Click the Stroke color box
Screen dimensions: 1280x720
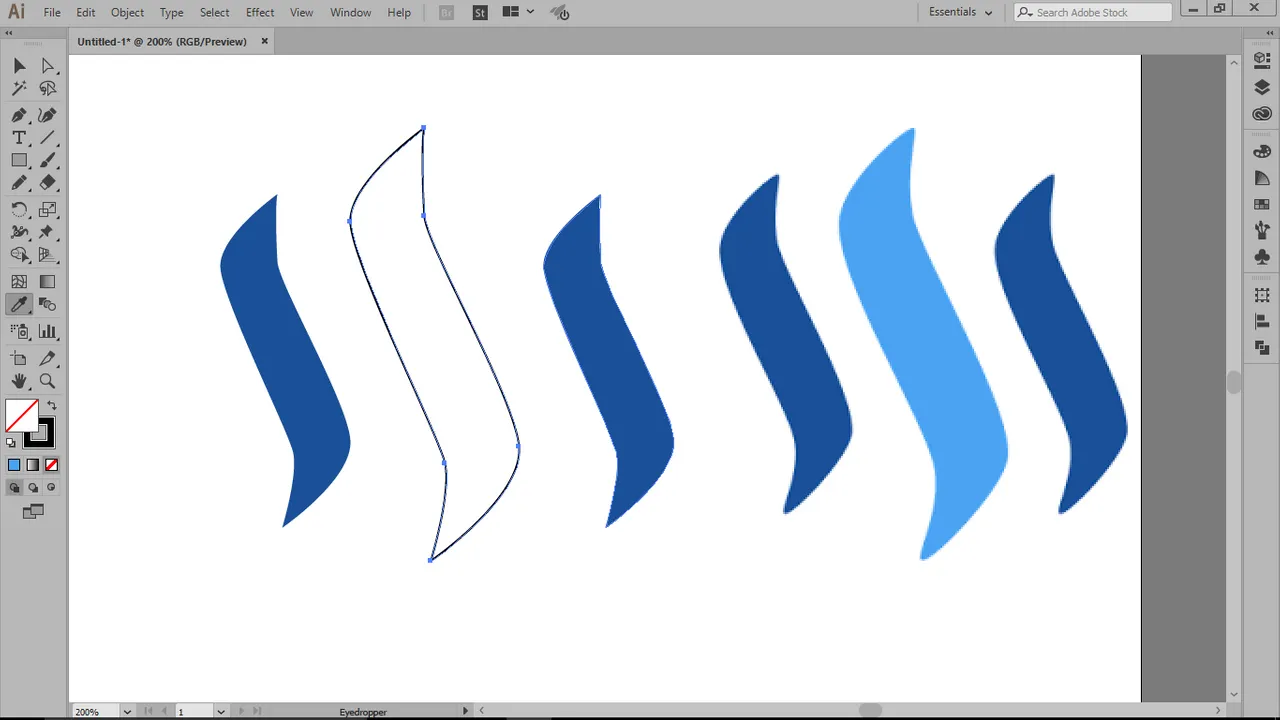pos(40,433)
